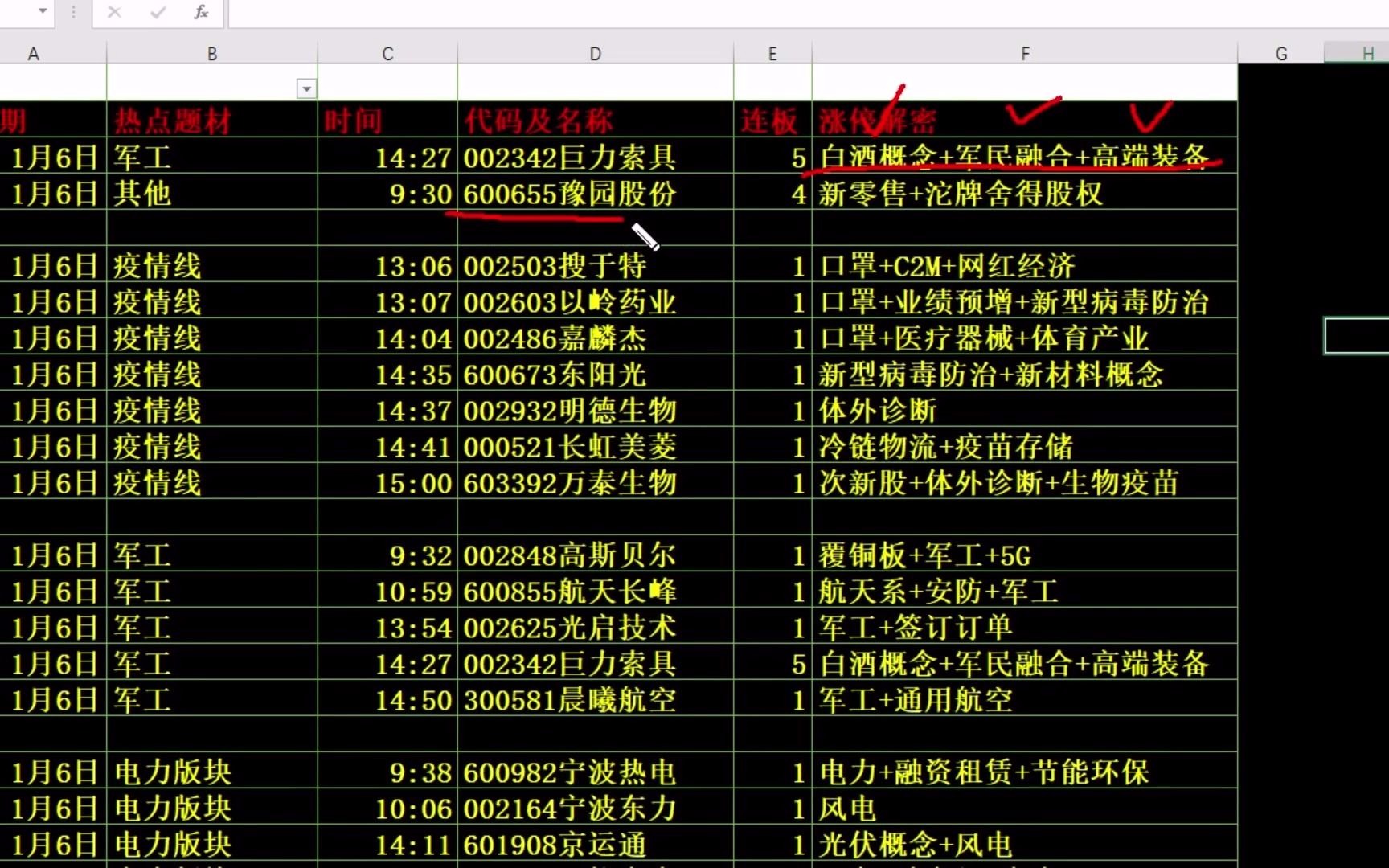The height and width of the screenshot is (868, 1389).
Task: Select time cell 15:00
Action: click(x=387, y=482)
